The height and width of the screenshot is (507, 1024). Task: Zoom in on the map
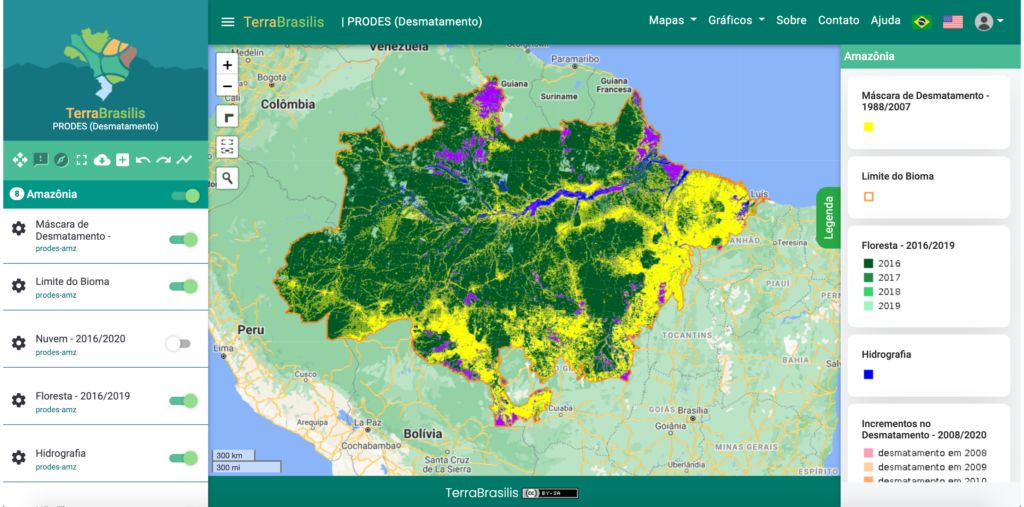pyautogui.click(x=227, y=65)
